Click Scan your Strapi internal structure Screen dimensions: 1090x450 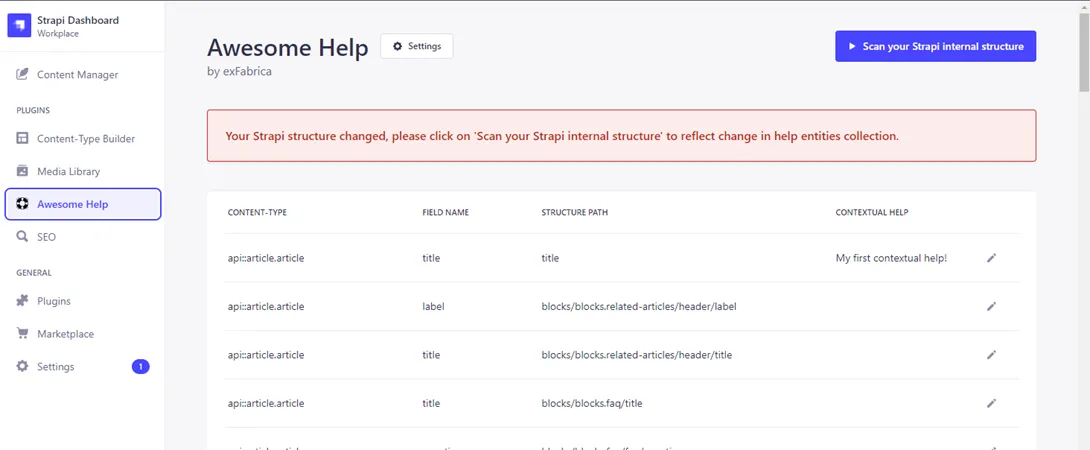935,46
